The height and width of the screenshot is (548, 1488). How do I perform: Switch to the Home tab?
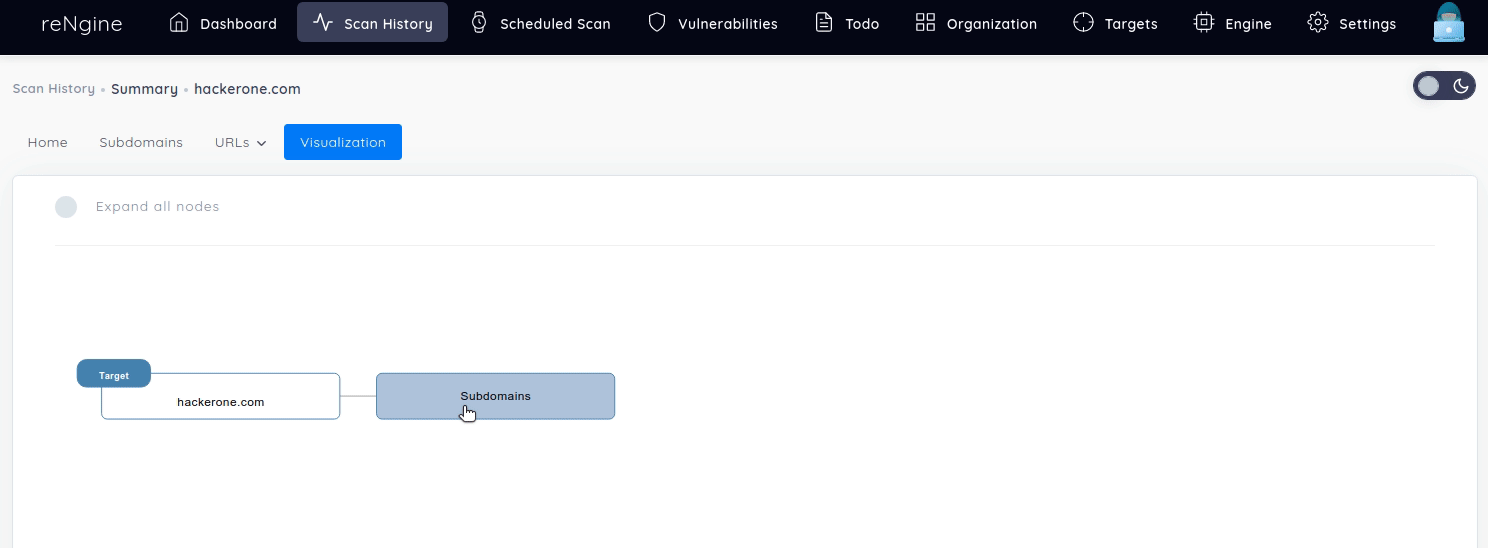[x=47, y=142]
